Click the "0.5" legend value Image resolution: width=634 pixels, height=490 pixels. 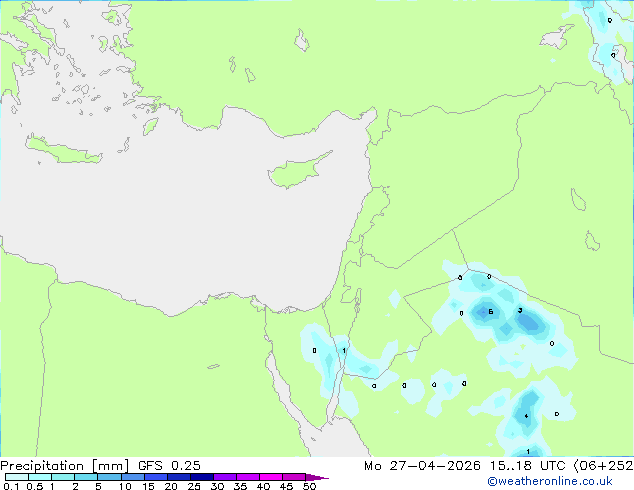tap(34, 486)
